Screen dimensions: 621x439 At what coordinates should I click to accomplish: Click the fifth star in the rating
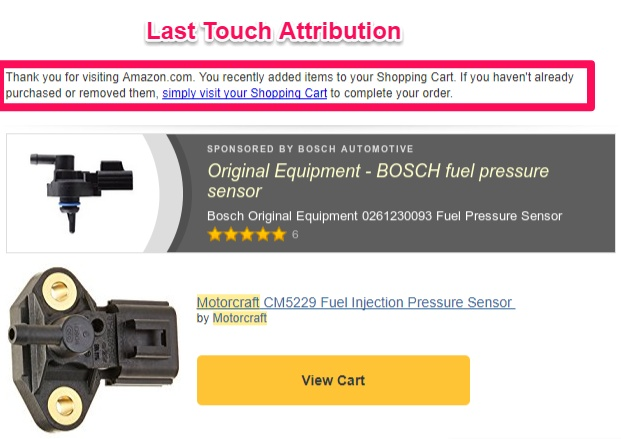278,235
